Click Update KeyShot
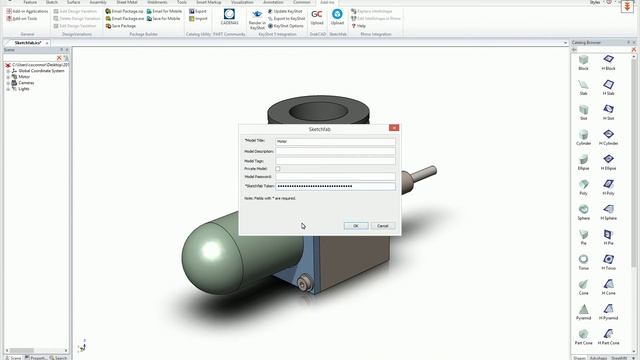The width and height of the screenshot is (640, 360). (285, 11)
